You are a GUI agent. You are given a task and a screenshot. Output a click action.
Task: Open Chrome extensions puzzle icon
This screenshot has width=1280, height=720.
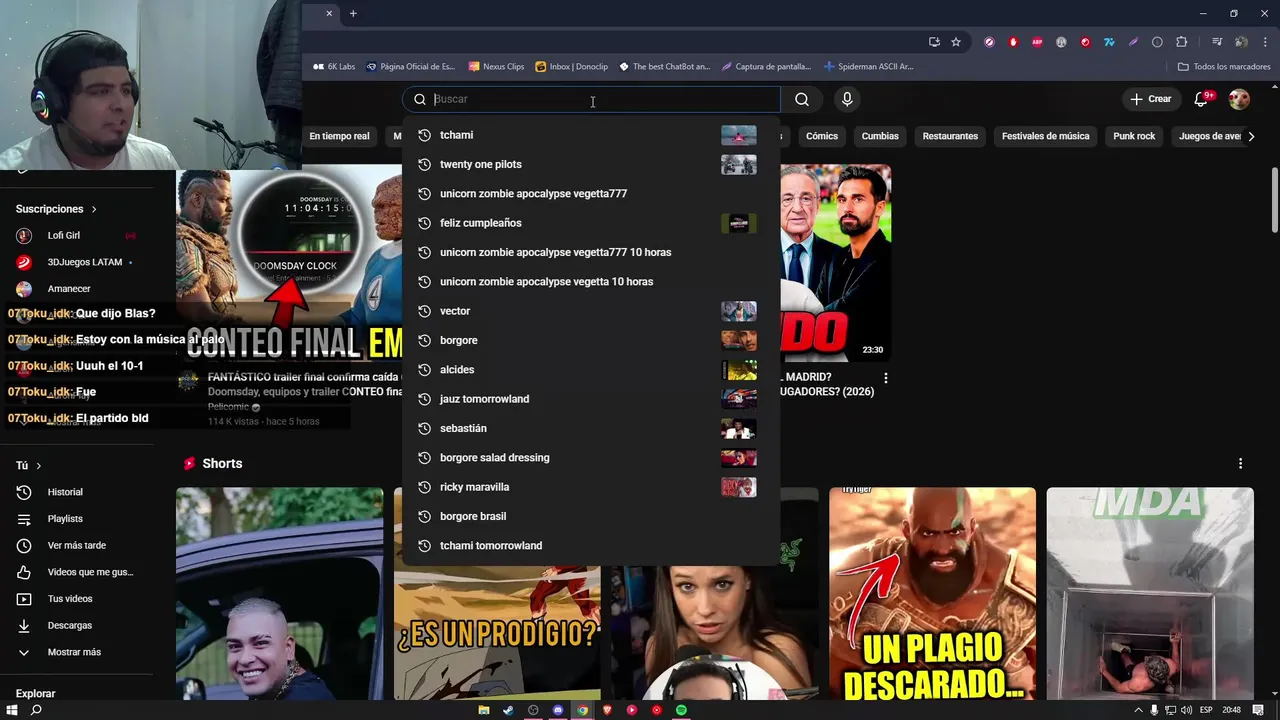1182,42
